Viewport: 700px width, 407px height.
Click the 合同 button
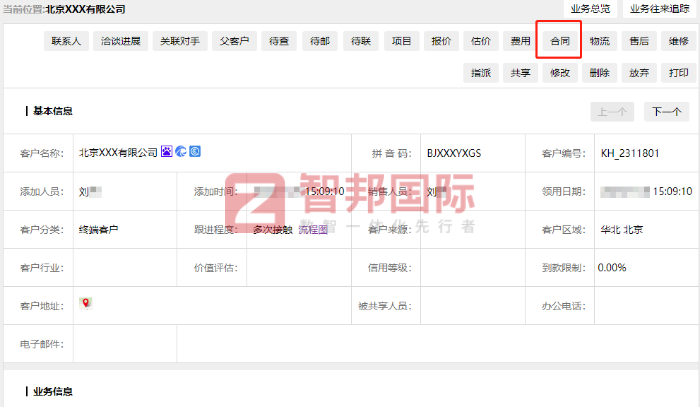[x=560, y=41]
